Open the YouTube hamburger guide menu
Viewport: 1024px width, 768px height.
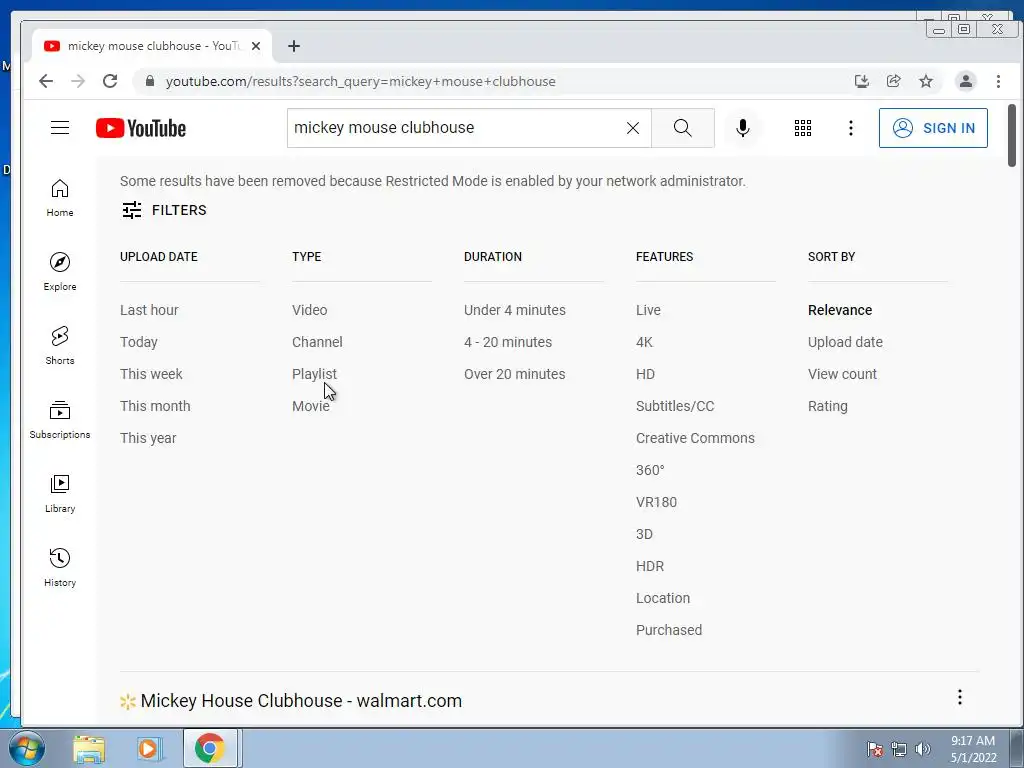[x=59, y=127]
